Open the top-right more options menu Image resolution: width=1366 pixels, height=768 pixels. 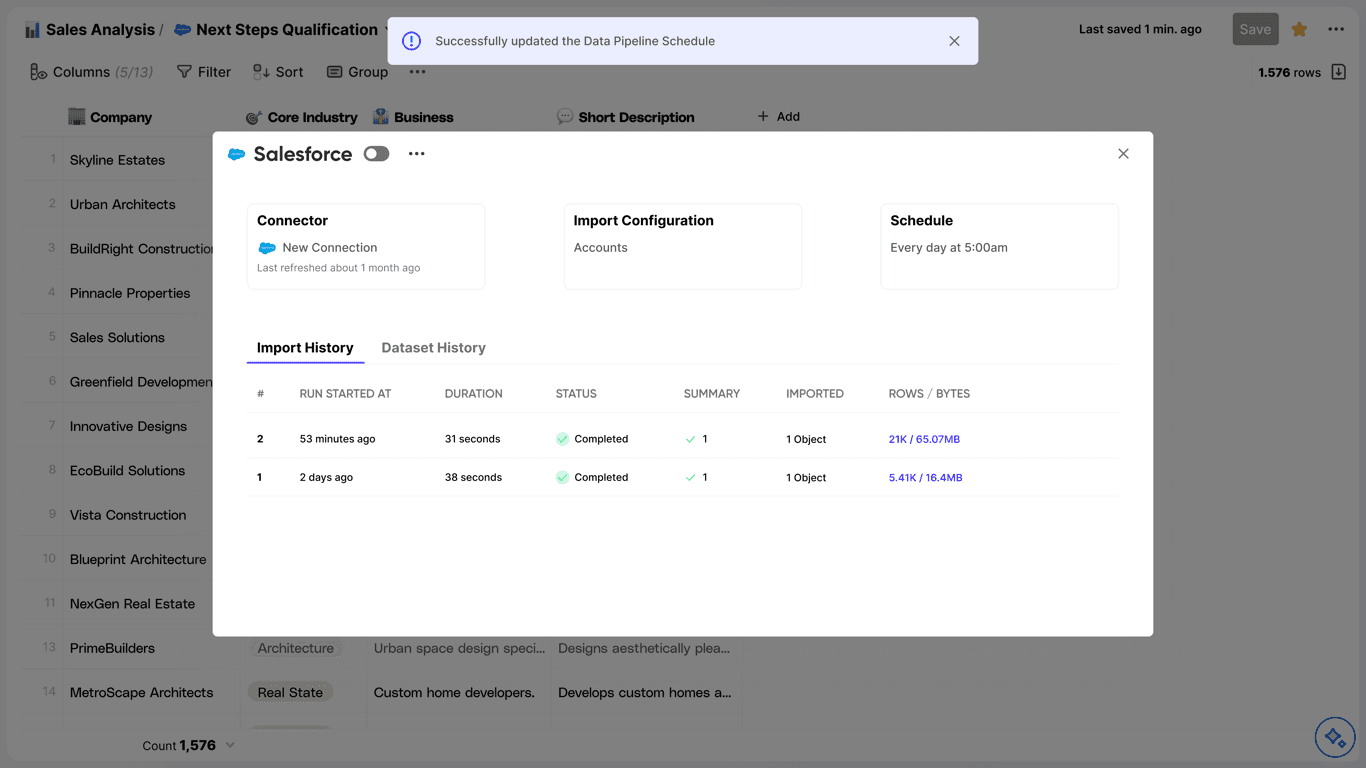point(1336,29)
